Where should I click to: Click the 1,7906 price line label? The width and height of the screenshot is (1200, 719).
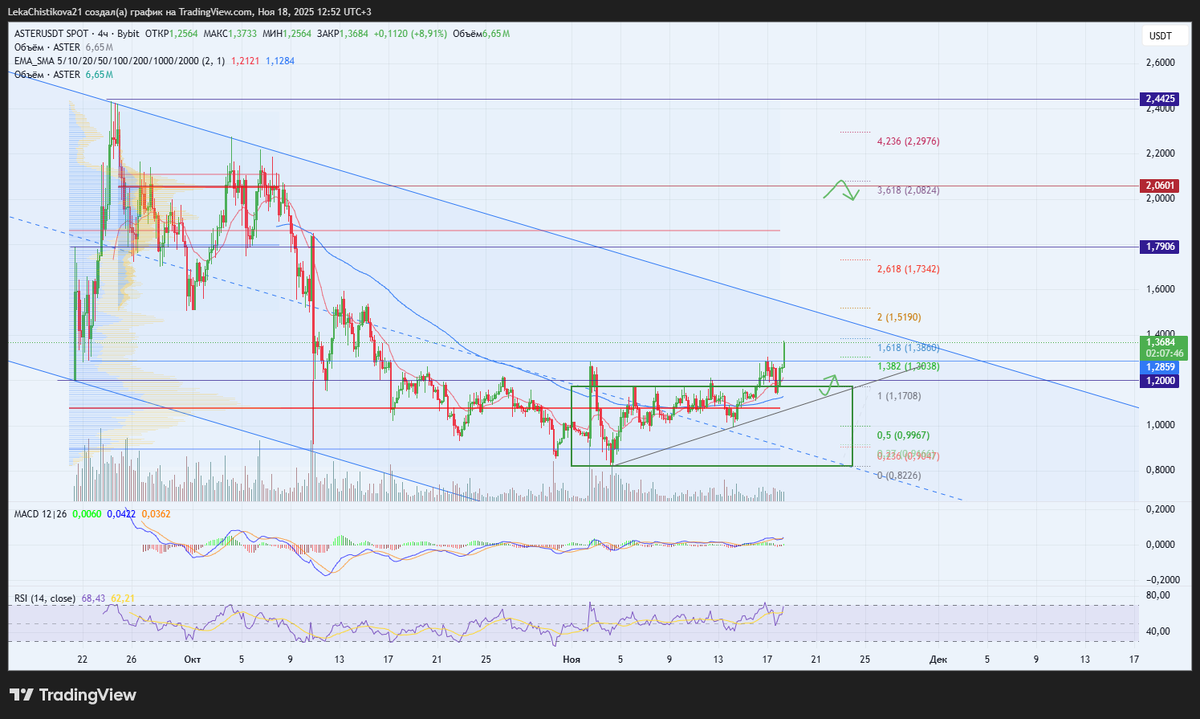coord(1160,246)
